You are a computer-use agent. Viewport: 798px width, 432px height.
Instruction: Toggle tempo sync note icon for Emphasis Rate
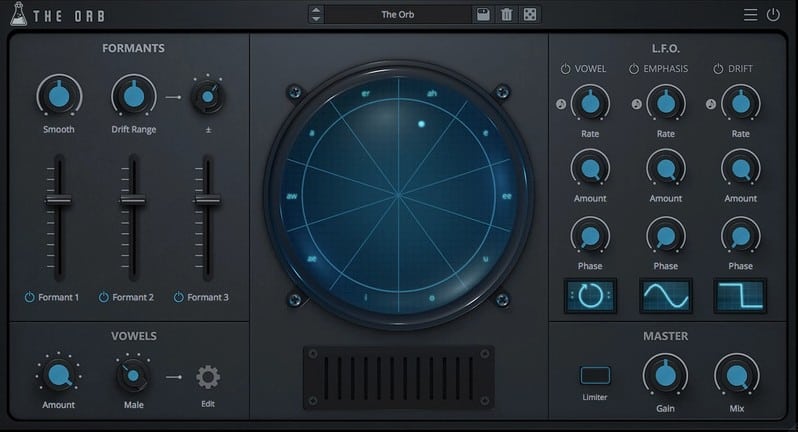[x=637, y=104]
